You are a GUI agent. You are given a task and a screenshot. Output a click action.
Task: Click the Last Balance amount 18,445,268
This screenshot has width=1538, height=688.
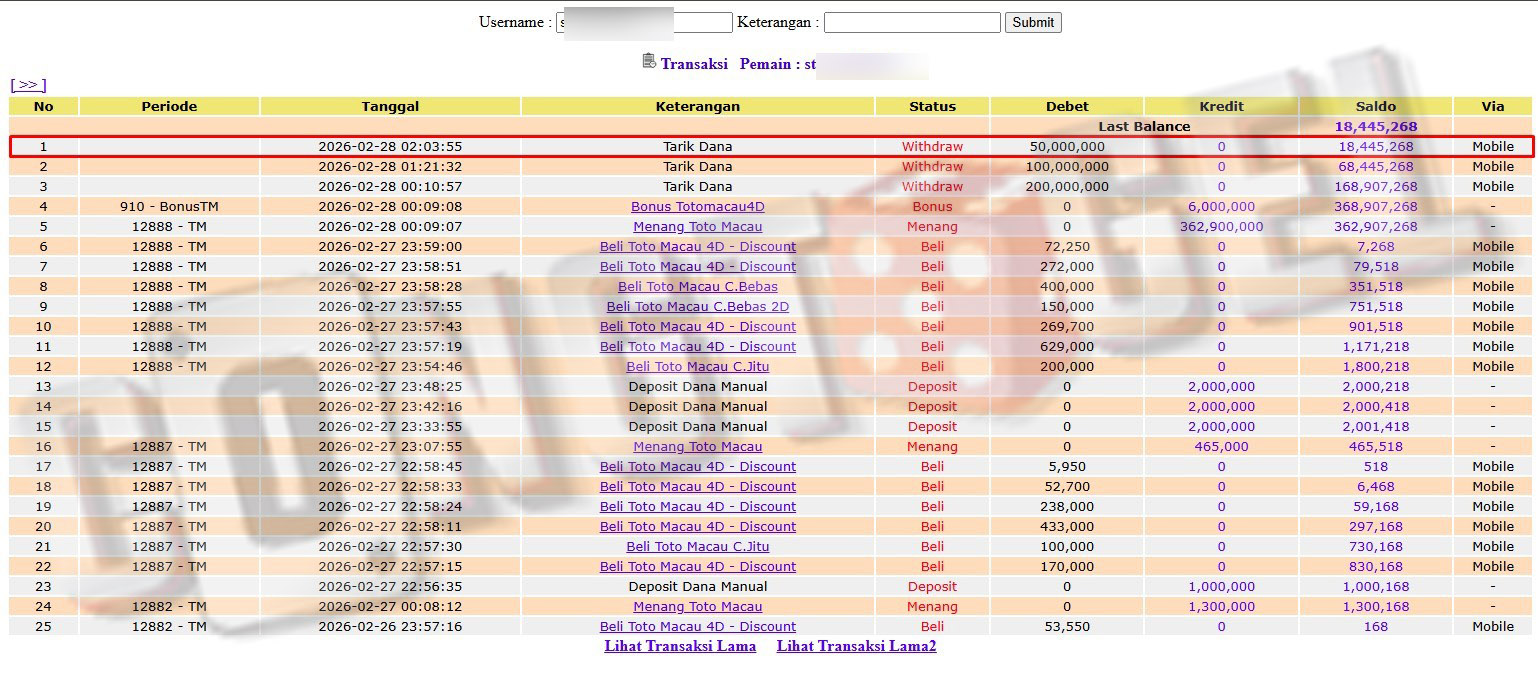pos(1375,127)
